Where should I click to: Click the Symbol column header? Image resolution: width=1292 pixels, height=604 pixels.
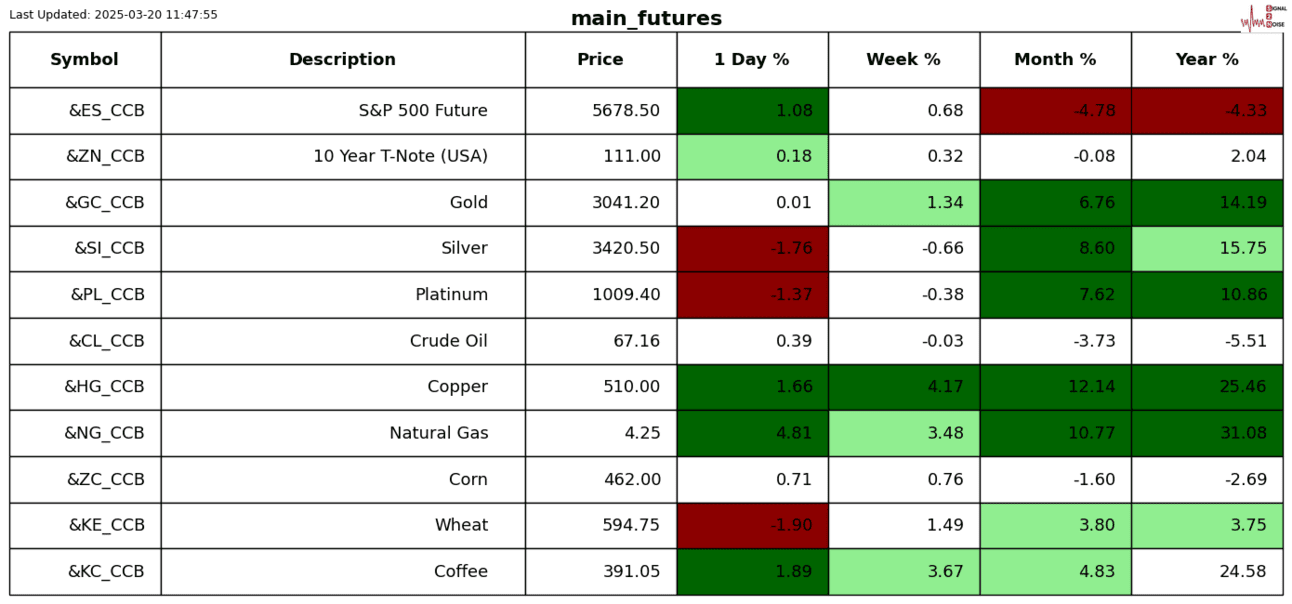click(85, 60)
